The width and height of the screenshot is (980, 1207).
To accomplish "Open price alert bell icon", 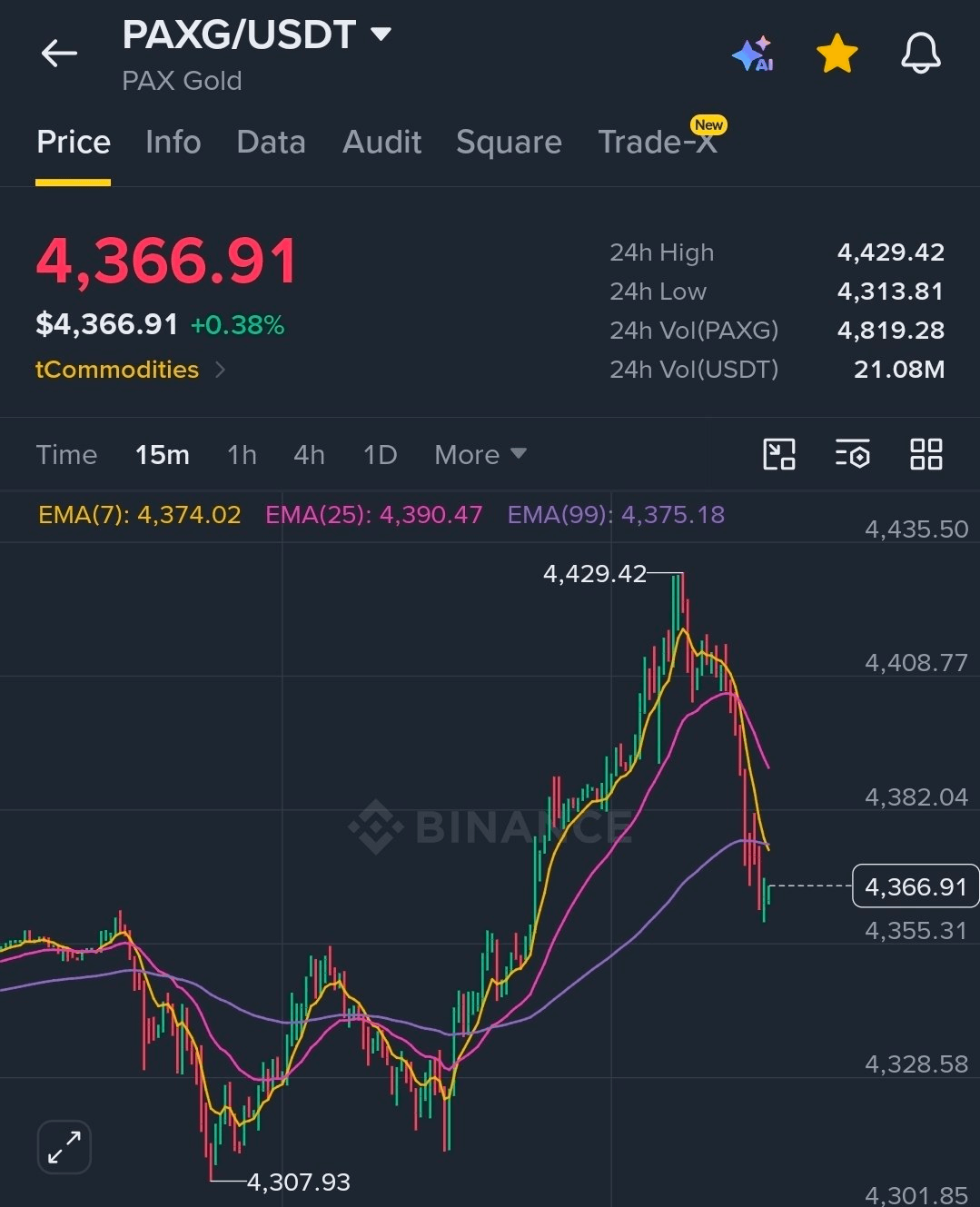I will click(x=920, y=54).
